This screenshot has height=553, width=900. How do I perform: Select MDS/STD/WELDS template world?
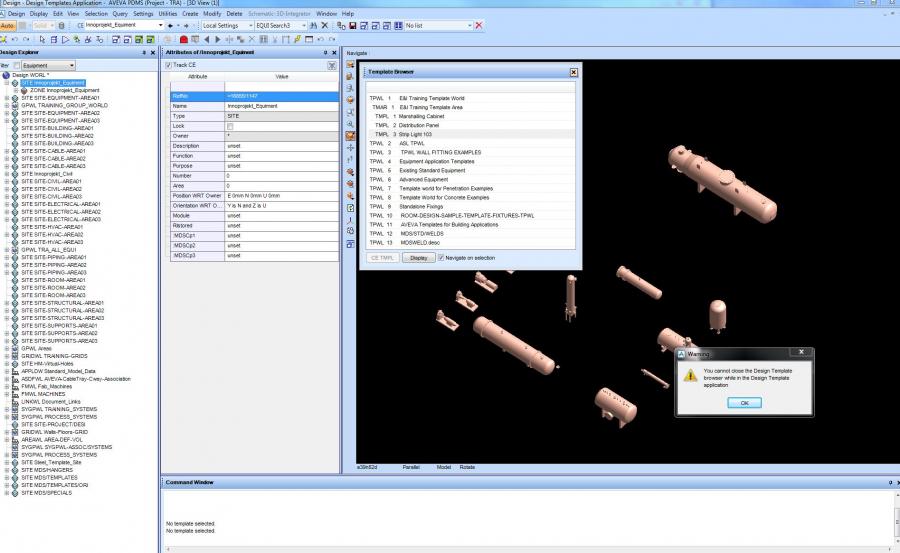(x=470, y=234)
